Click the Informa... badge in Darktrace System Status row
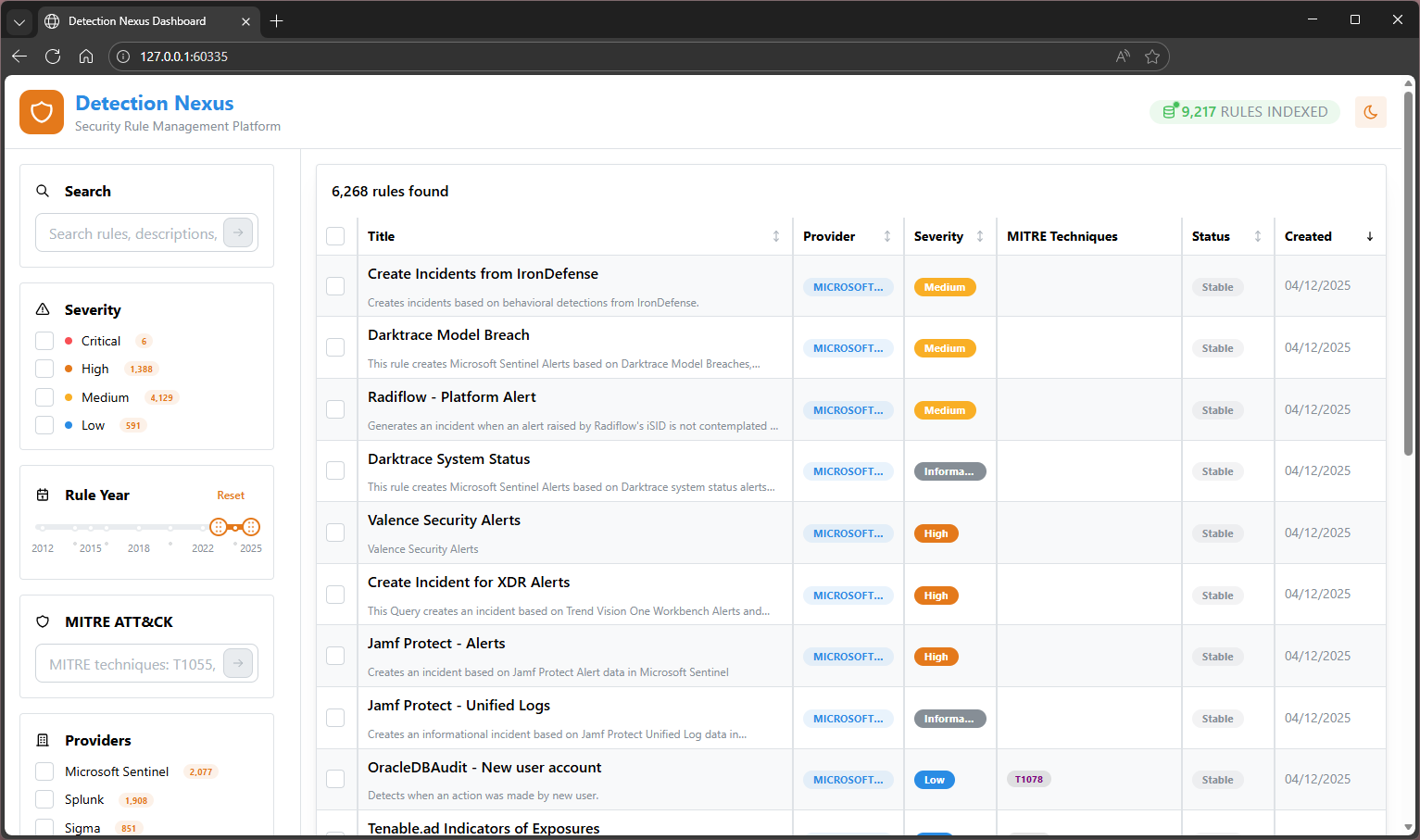 (x=949, y=471)
